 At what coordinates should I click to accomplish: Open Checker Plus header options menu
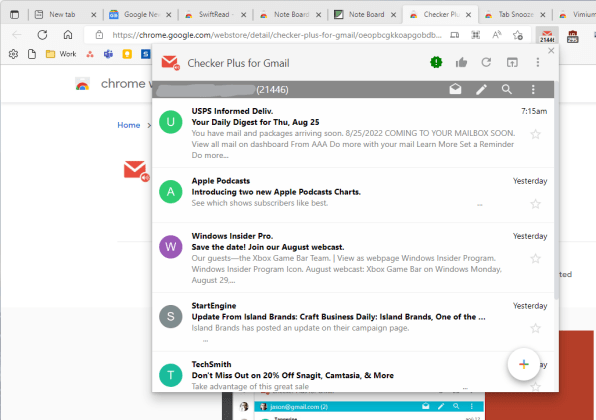(537, 62)
